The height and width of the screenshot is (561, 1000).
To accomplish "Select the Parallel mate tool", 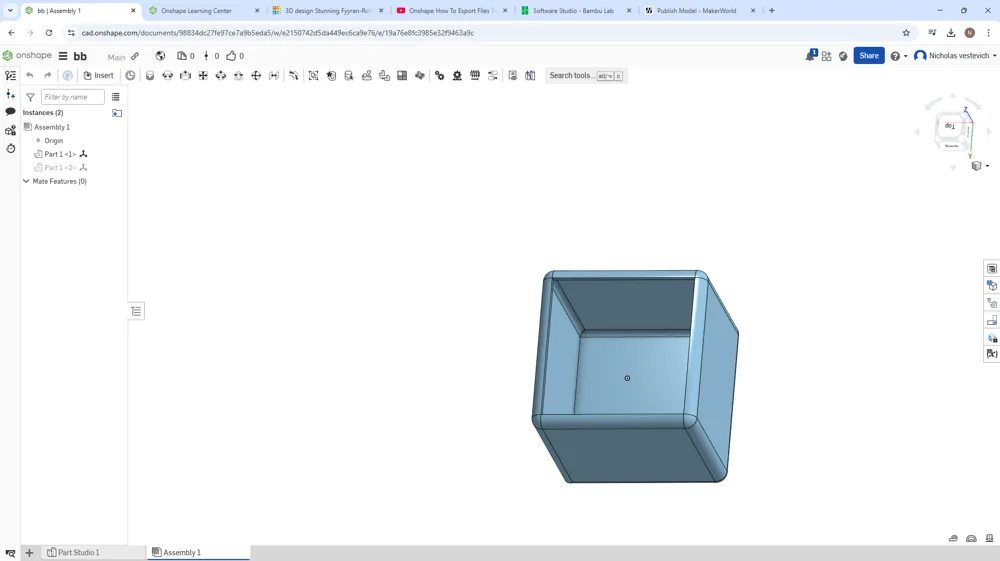I will coord(274,75).
